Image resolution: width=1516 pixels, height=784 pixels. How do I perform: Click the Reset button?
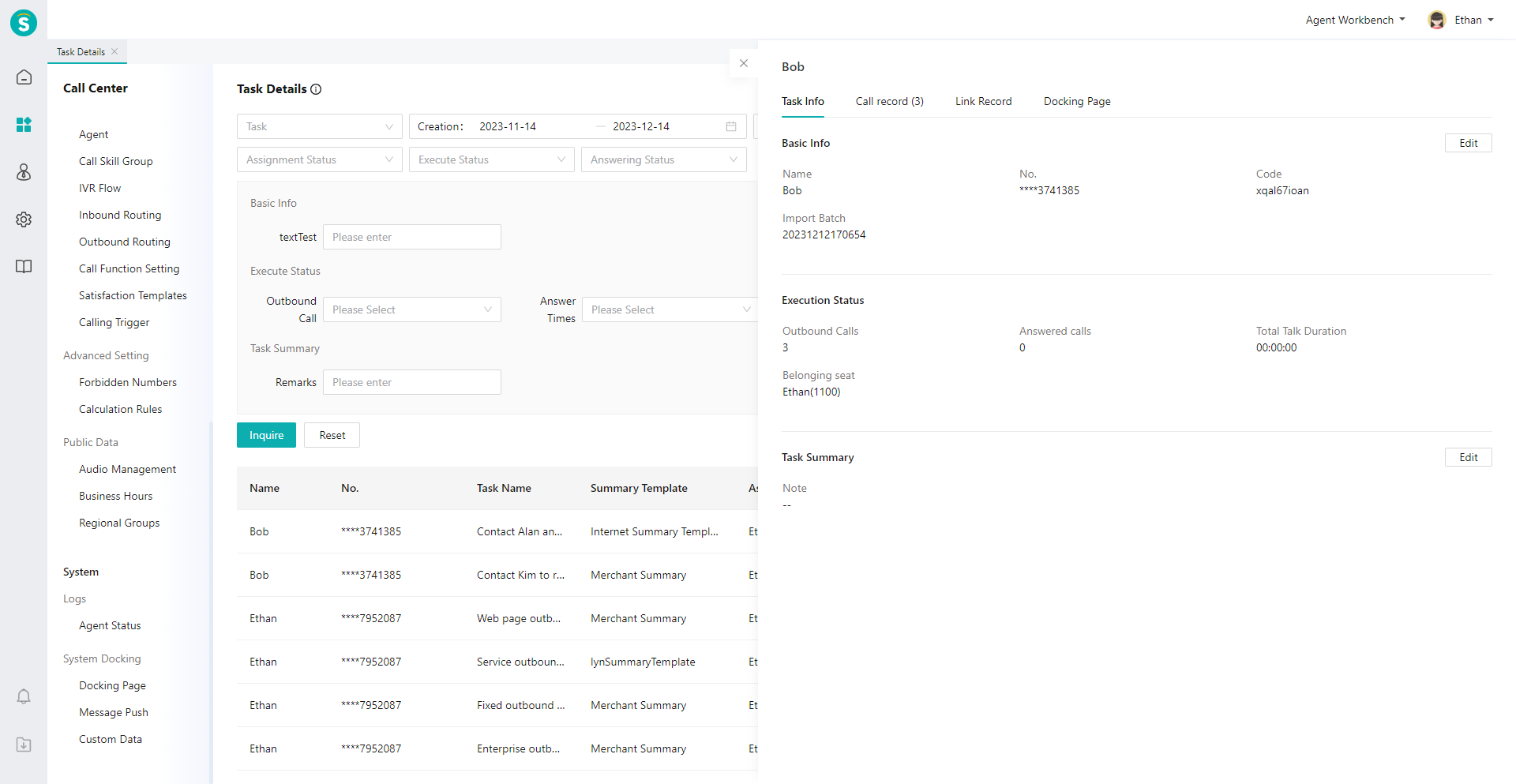pyautogui.click(x=332, y=435)
